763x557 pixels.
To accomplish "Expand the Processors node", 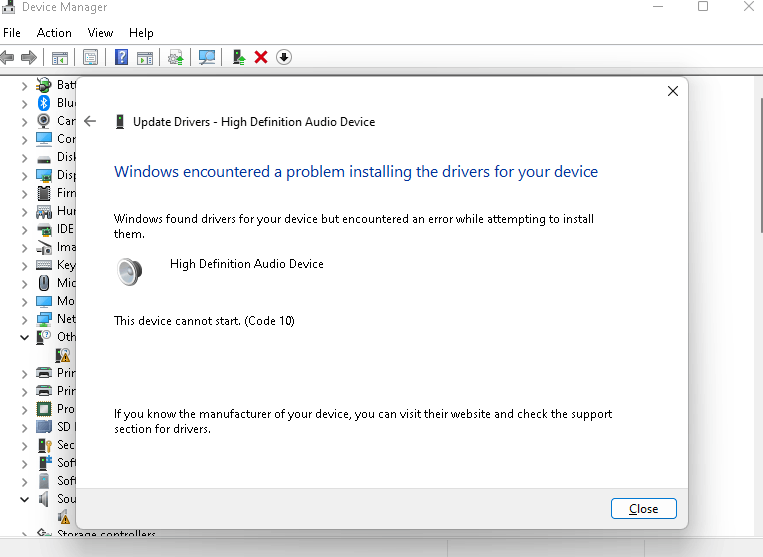I will coord(24,410).
